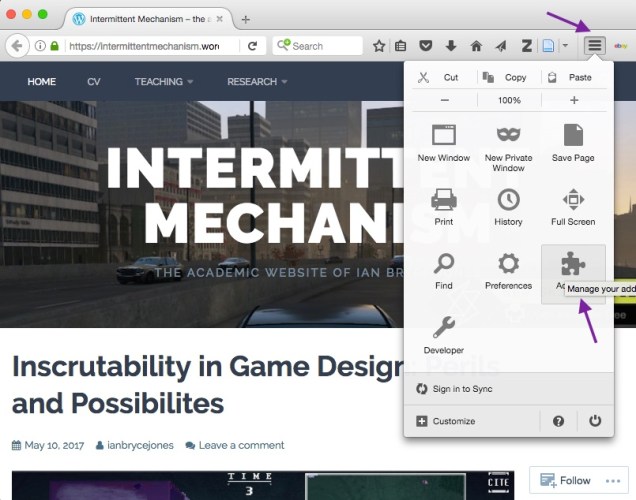Click the Search input field

(324, 46)
